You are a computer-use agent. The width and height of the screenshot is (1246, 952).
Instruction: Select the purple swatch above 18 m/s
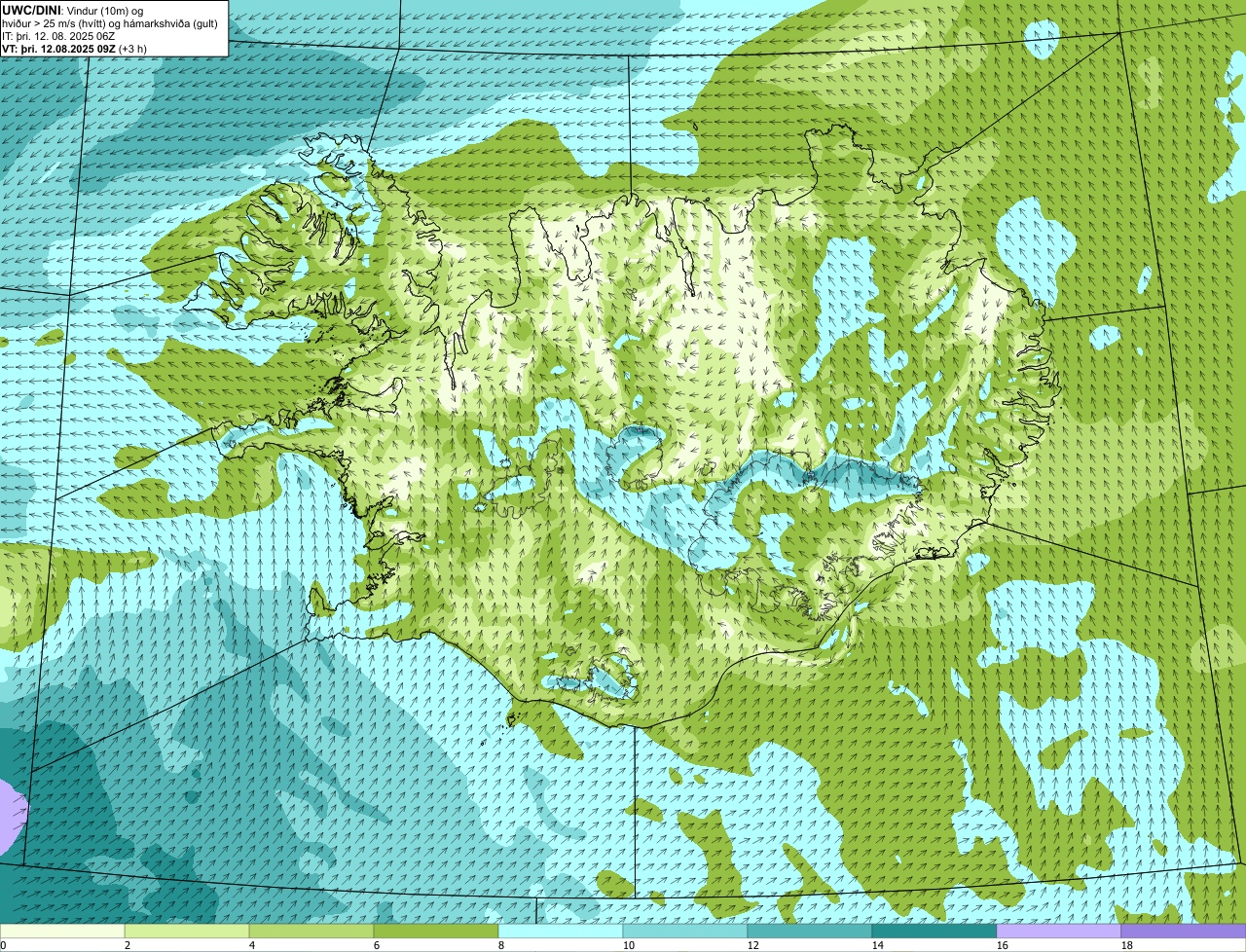coord(1184,932)
